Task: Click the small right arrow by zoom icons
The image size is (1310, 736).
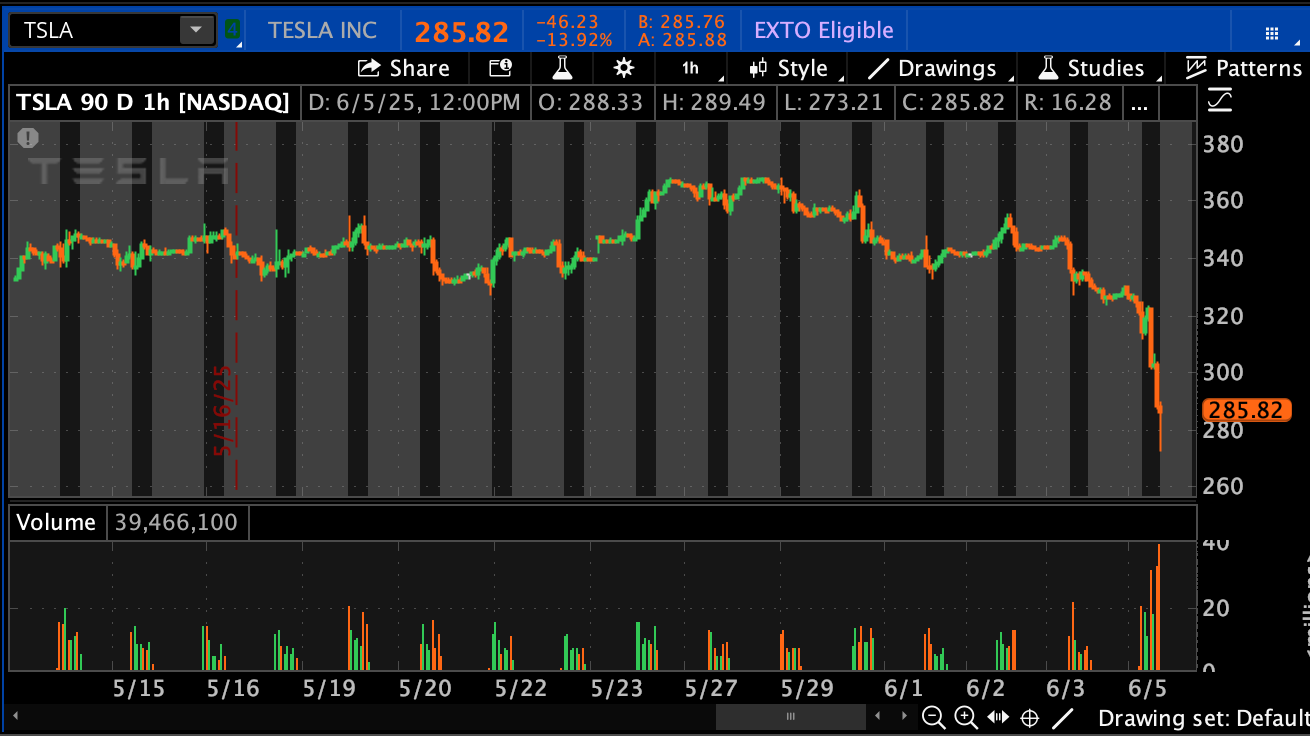Action: pyautogui.click(x=906, y=716)
